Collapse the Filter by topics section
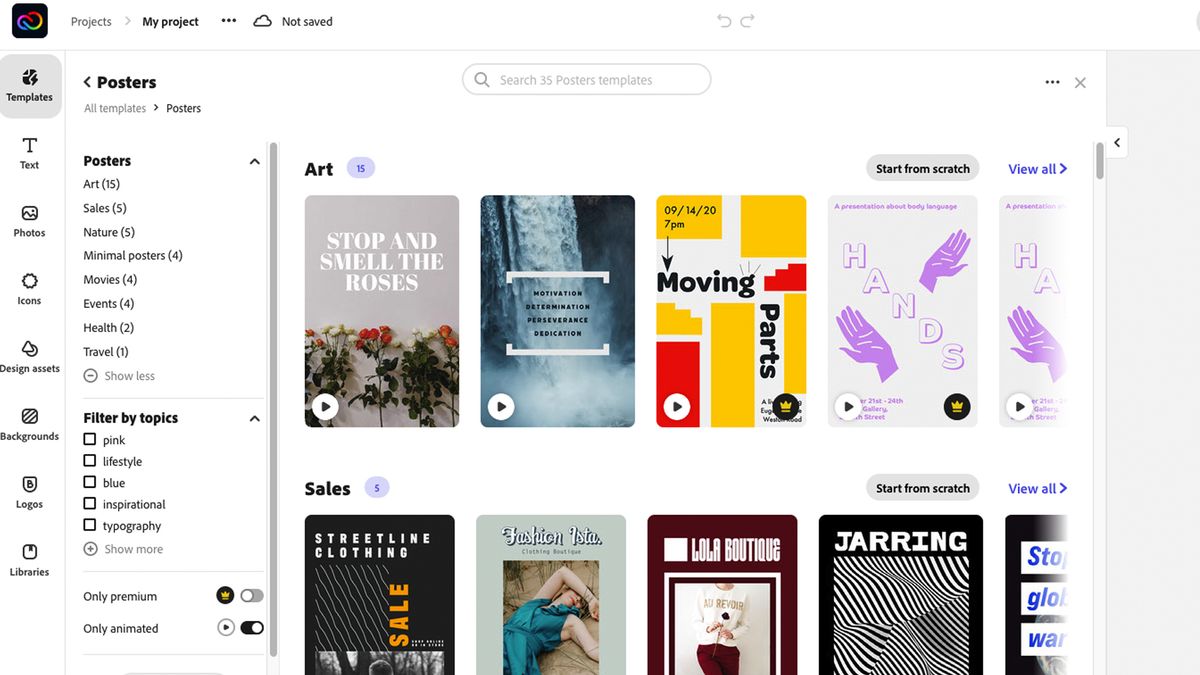The height and width of the screenshot is (675, 1200). (255, 417)
